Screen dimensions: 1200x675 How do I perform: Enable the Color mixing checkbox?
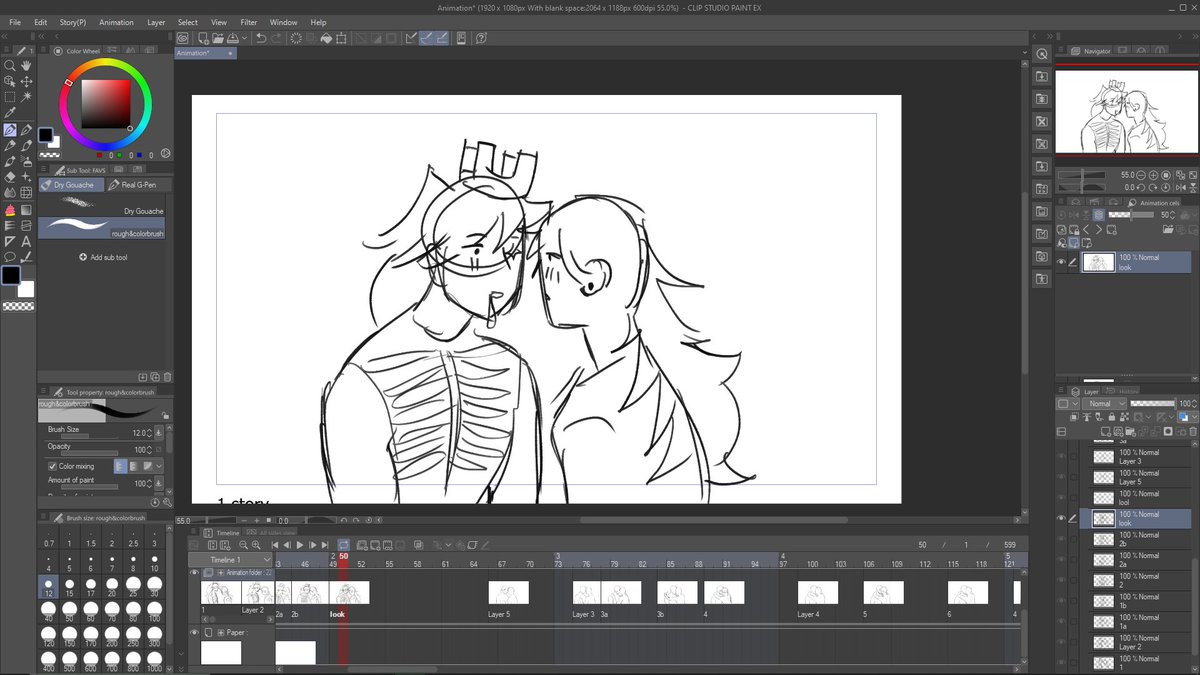click(x=53, y=466)
